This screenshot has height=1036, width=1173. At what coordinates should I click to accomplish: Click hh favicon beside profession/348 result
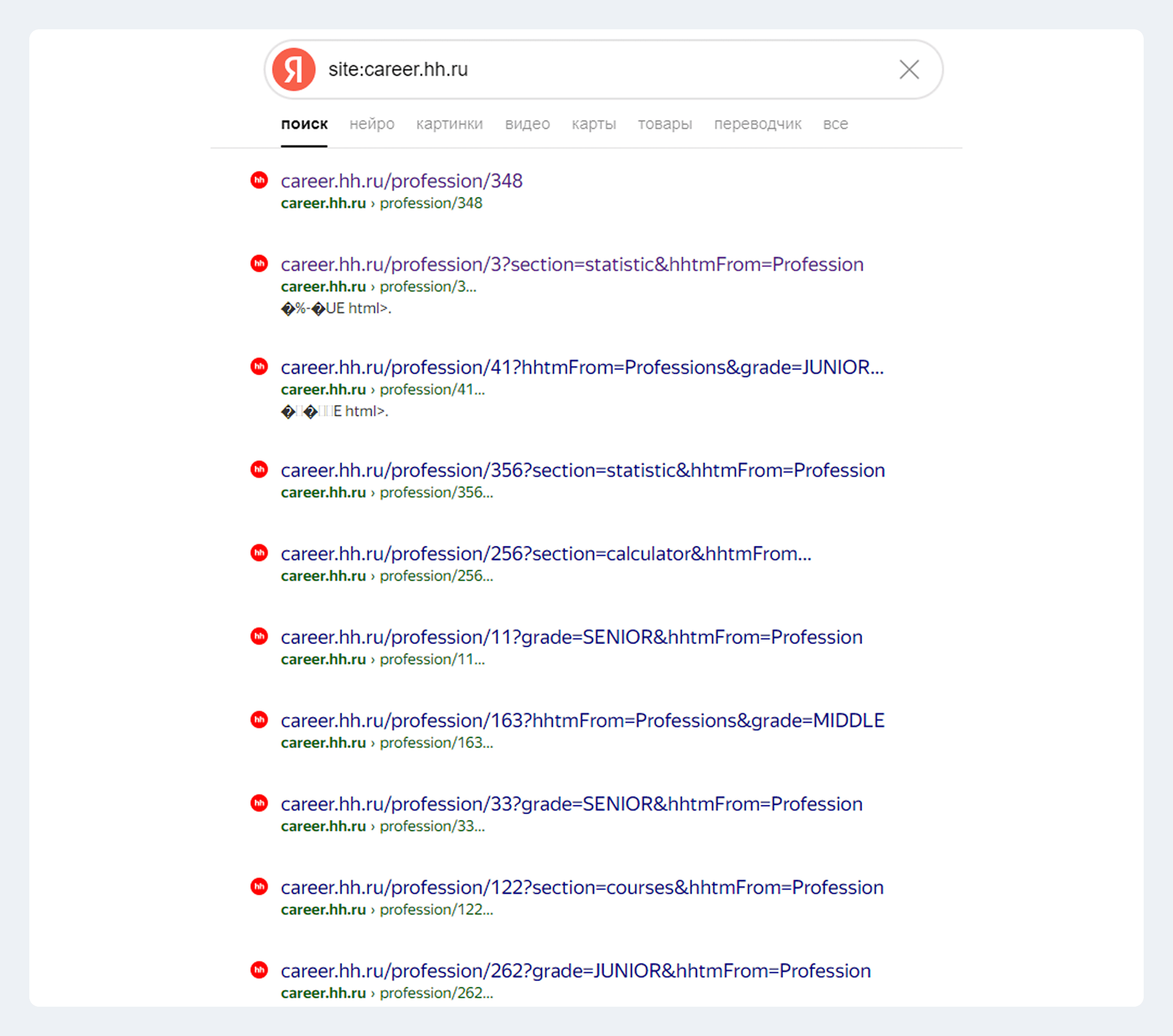pos(260,180)
